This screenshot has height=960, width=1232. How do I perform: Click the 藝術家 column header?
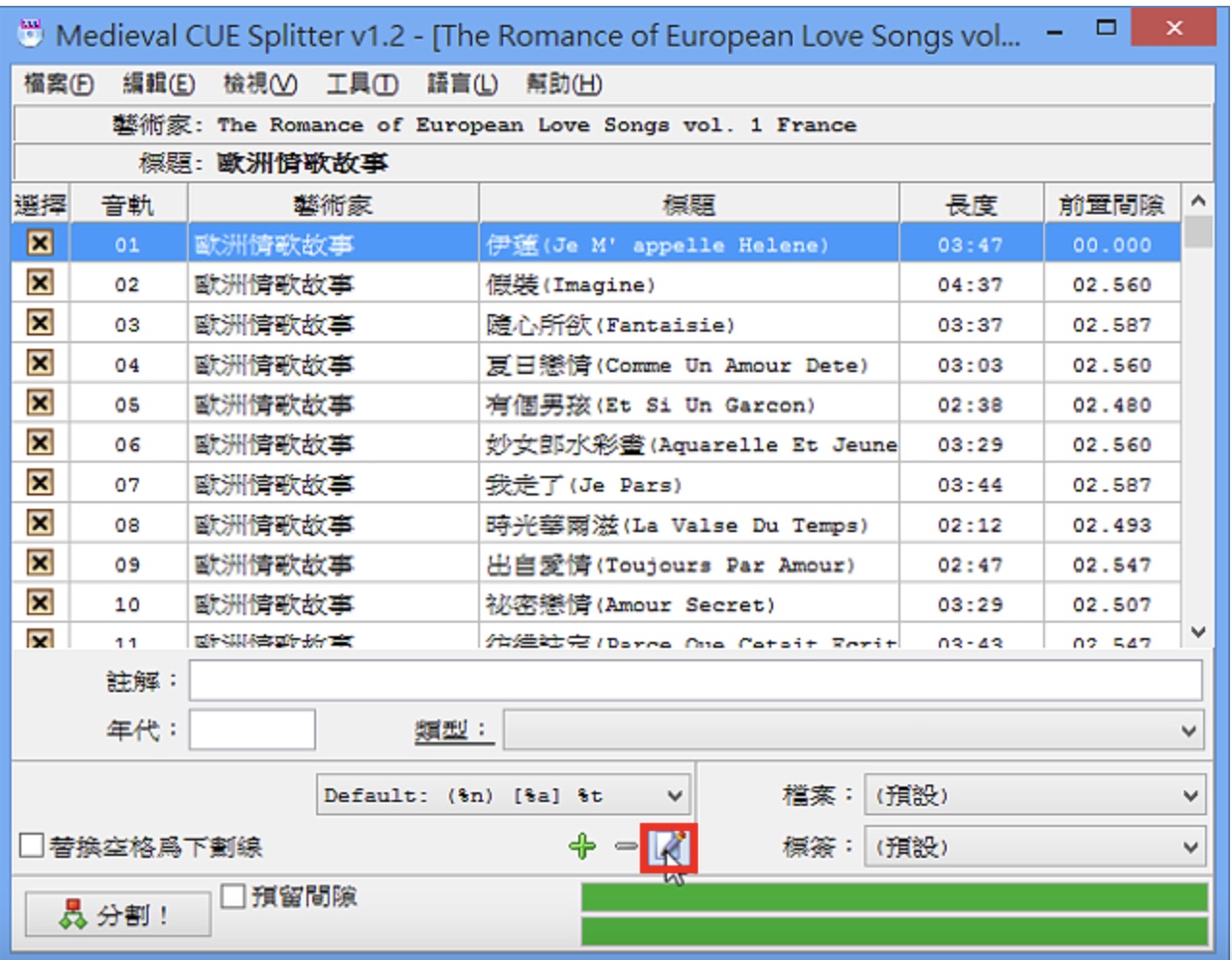[x=333, y=204]
